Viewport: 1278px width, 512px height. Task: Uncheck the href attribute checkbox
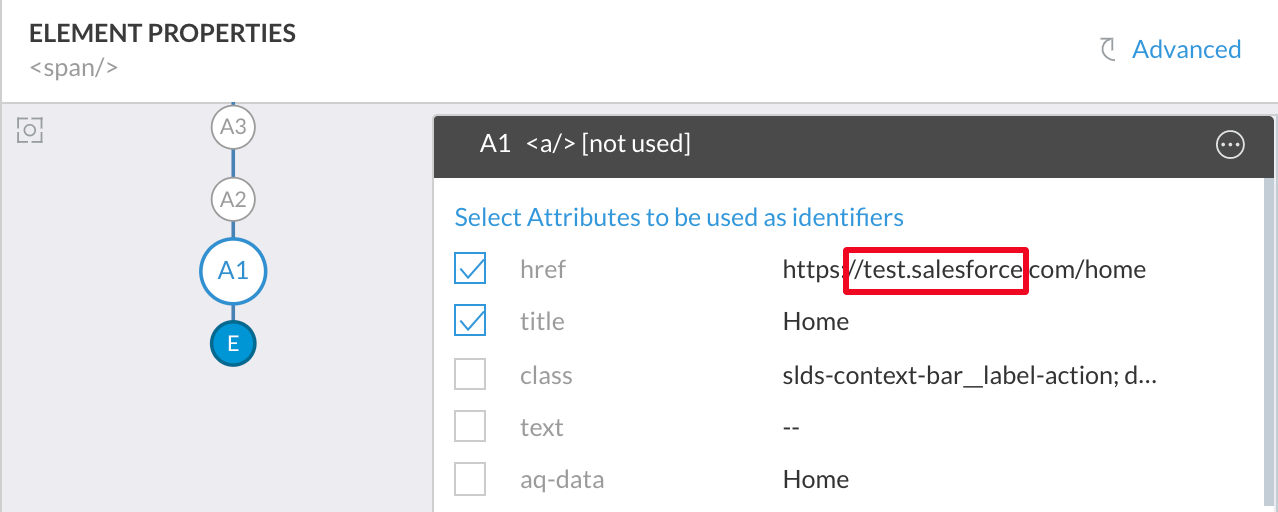470,269
